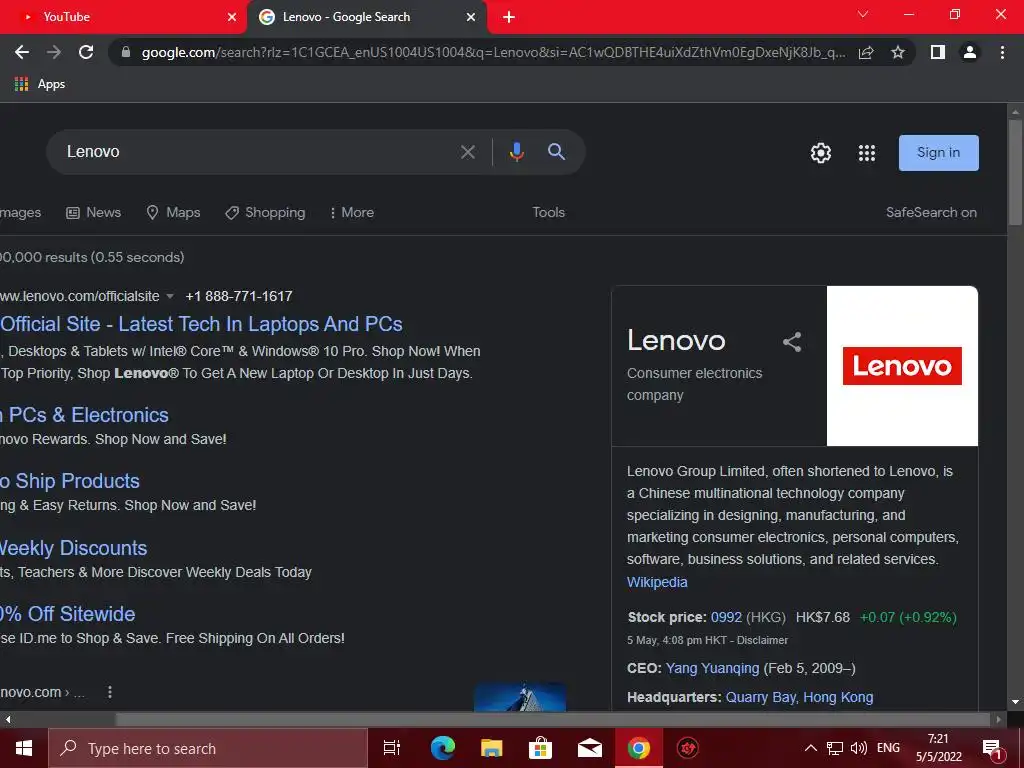
Task: Select the Lenovo - Google Search tab
Action: point(366,17)
